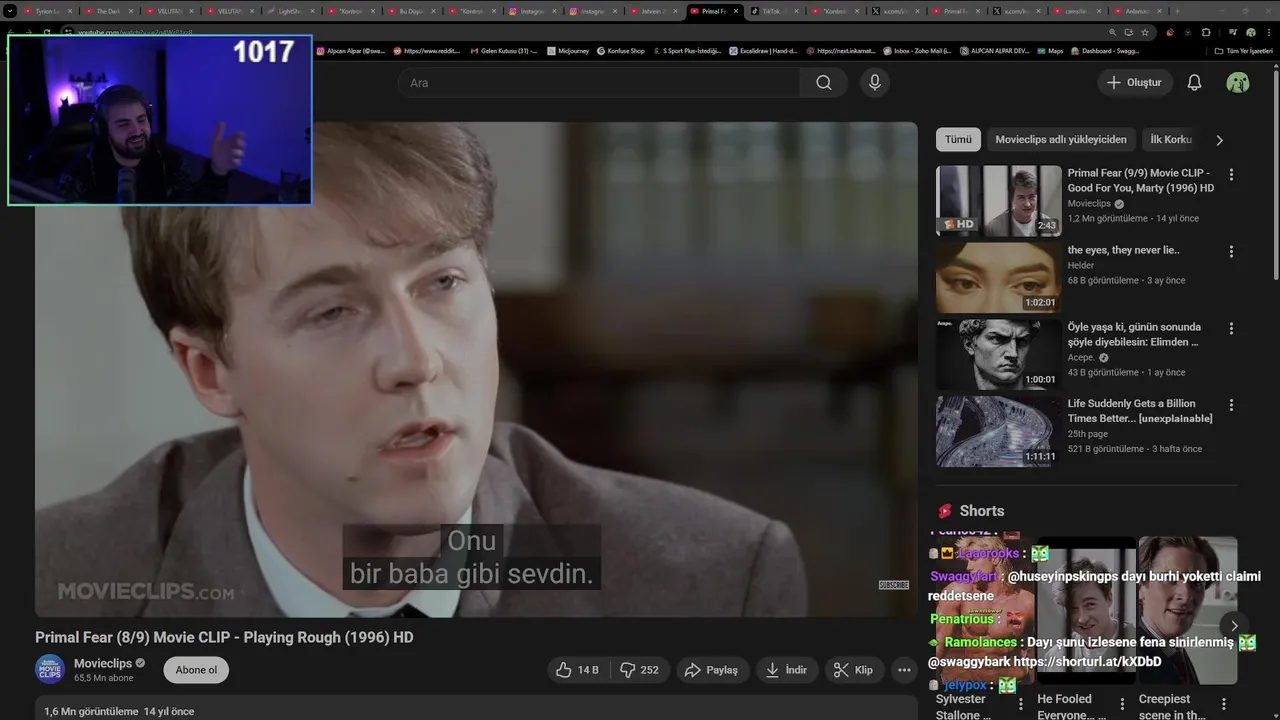This screenshot has height=720, width=1280.
Task: Open the notifications bell
Action: (x=1194, y=82)
